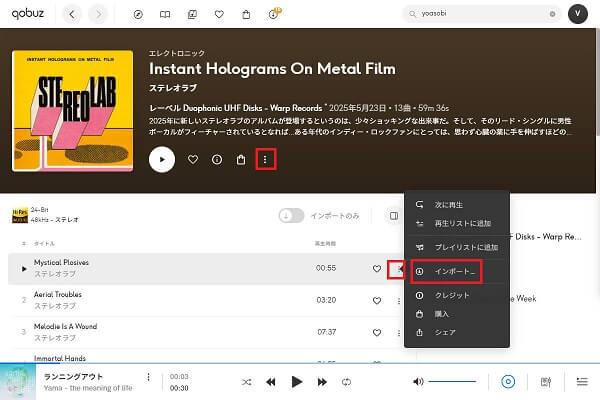Mute with the volume speaker icon

pos(418,381)
